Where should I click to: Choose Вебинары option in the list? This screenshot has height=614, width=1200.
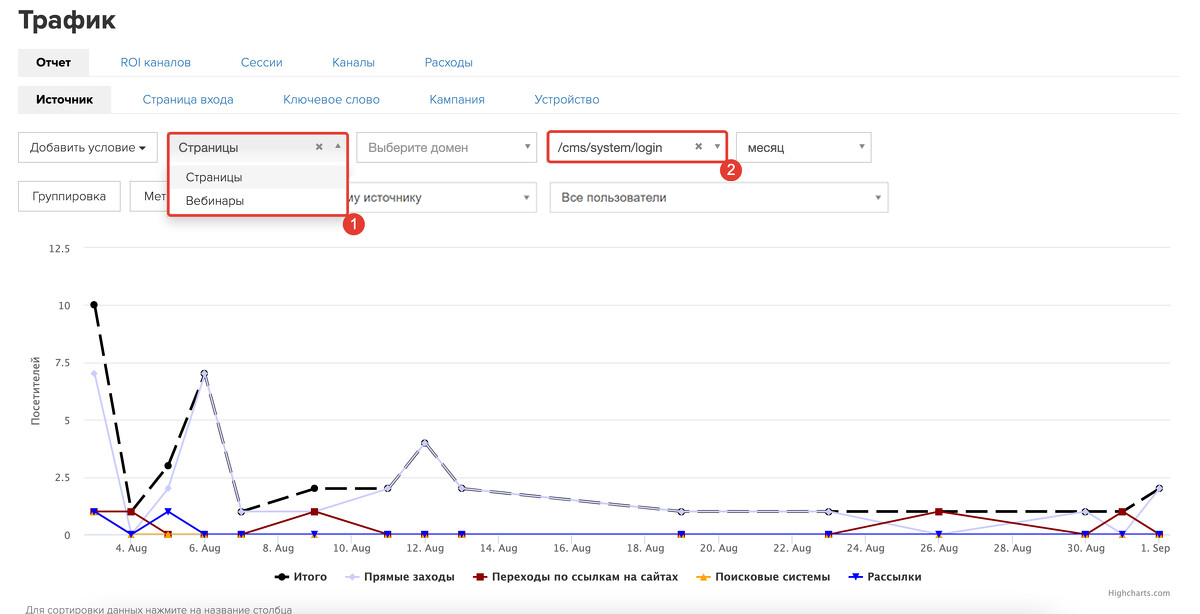point(258,201)
